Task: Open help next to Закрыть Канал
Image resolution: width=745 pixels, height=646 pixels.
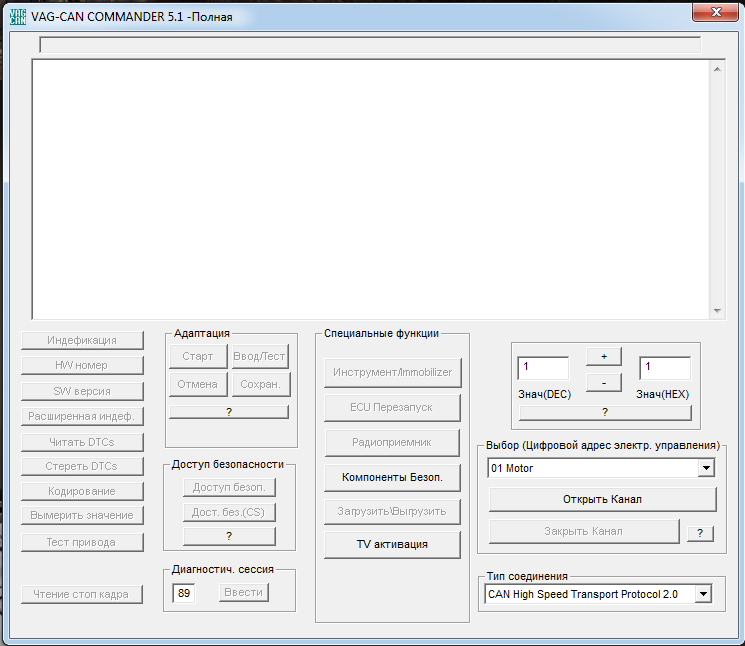Action: [700, 533]
